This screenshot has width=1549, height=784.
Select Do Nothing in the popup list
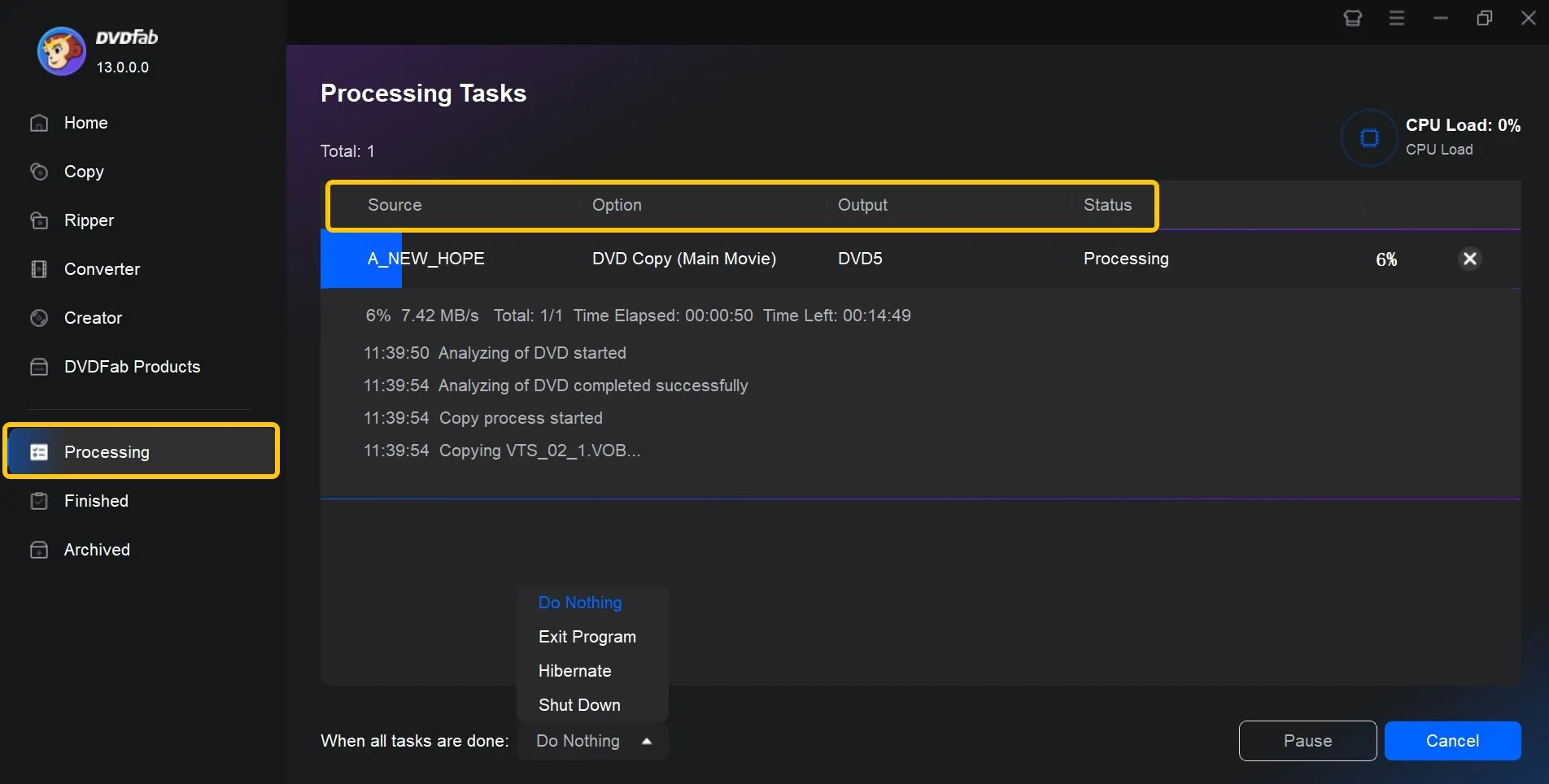579,603
